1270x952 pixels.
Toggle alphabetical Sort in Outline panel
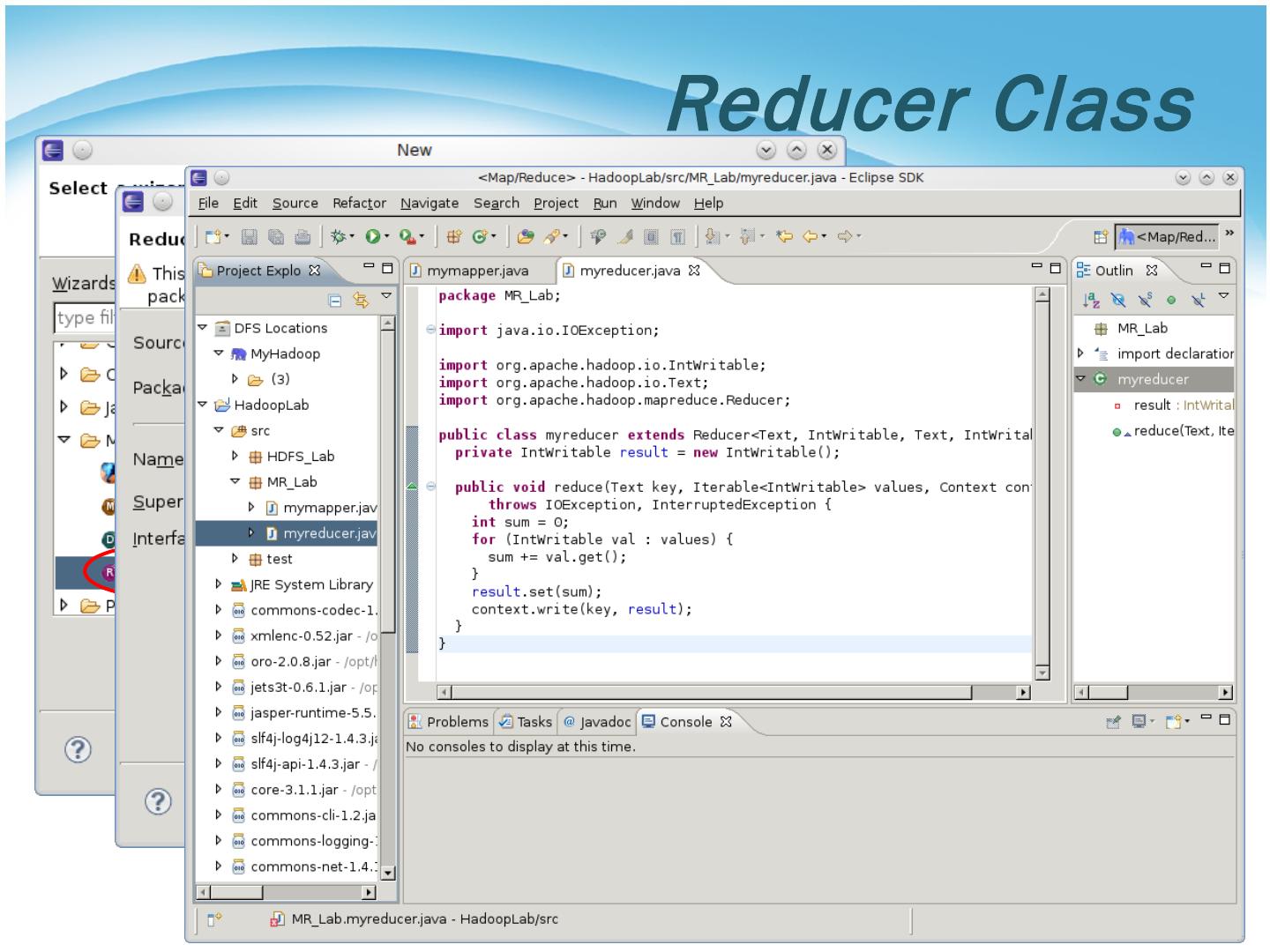click(1091, 300)
